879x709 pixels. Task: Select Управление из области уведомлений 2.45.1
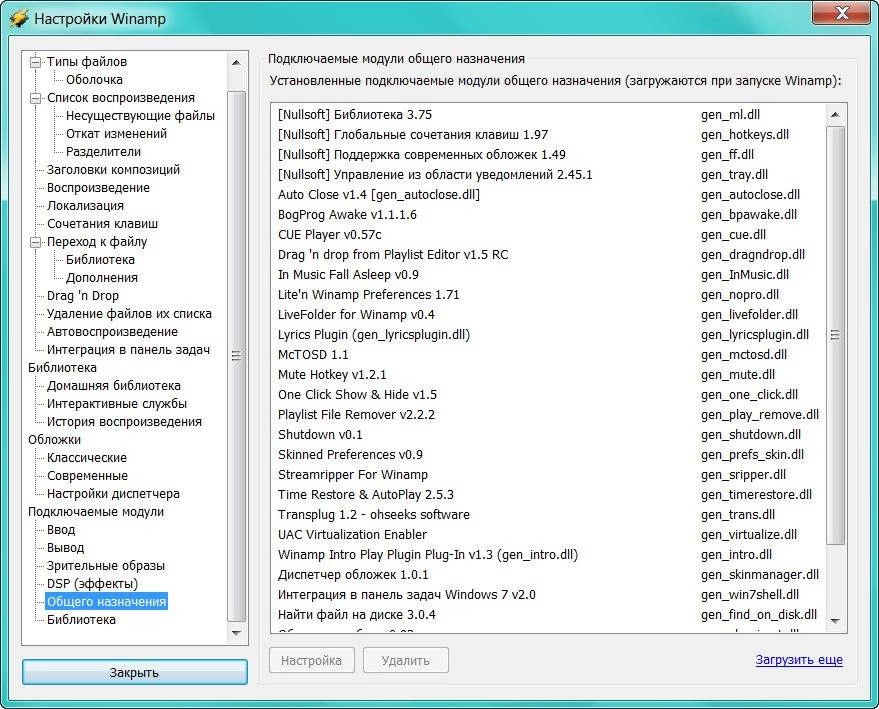point(548,174)
